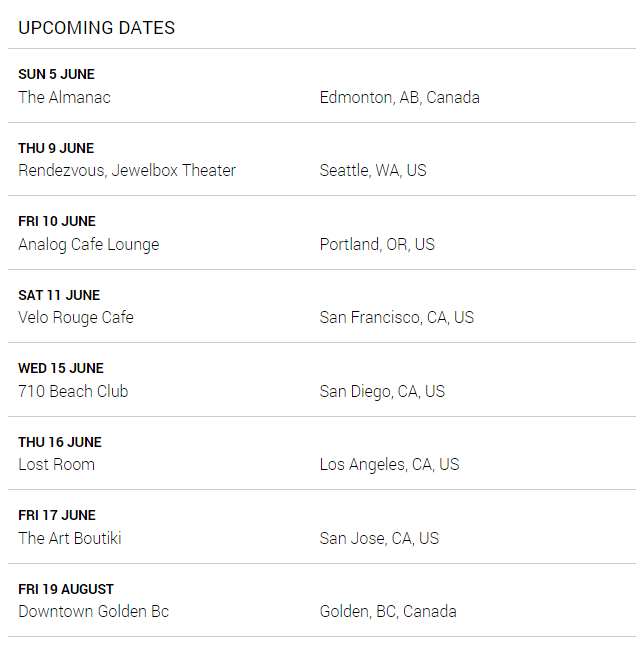Open the Velo Rouge Cafe event

click(76, 317)
